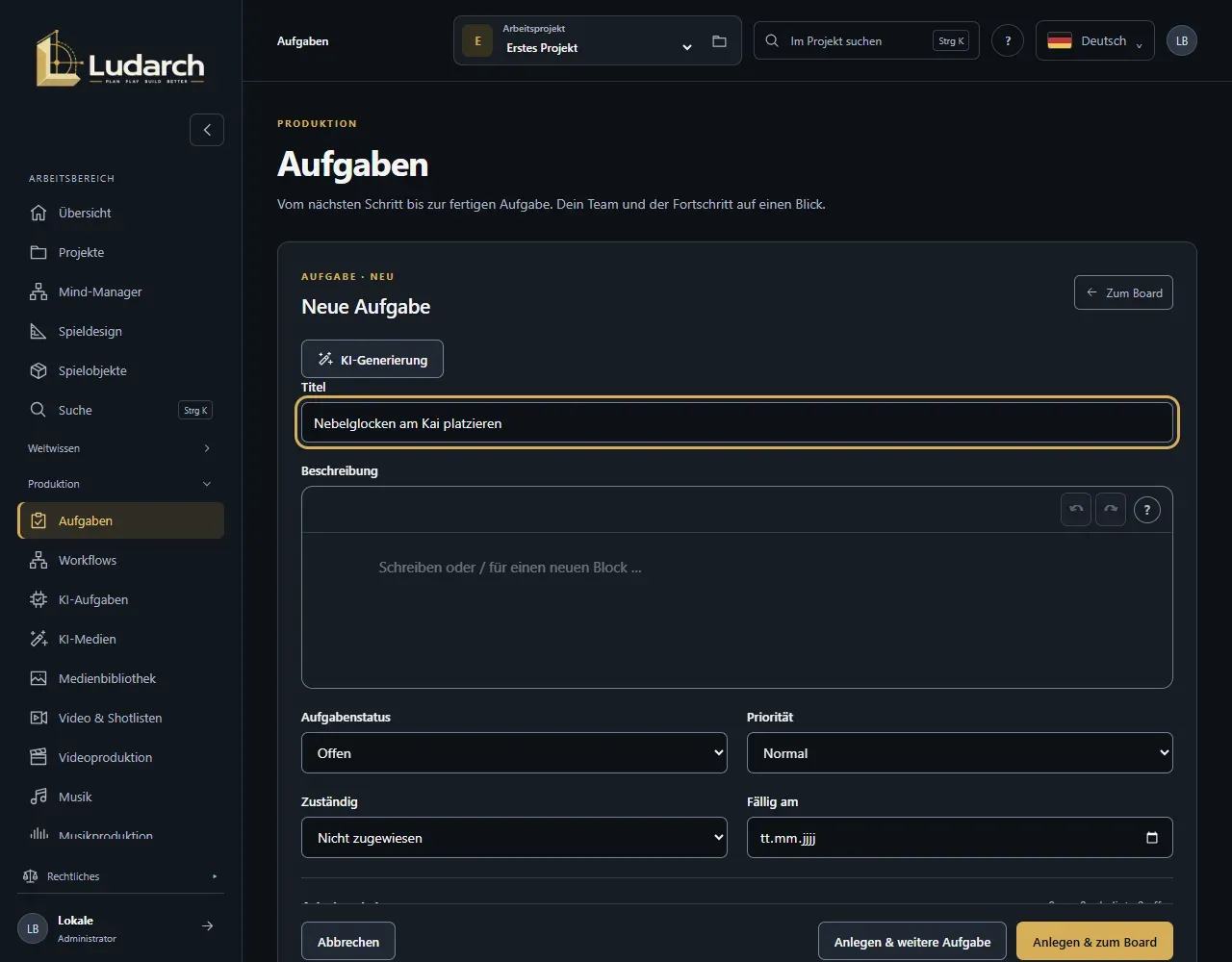The width and height of the screenshot is (1232, 962).
Task: Click the KI-Generierung button
Action: click(372, 359)
